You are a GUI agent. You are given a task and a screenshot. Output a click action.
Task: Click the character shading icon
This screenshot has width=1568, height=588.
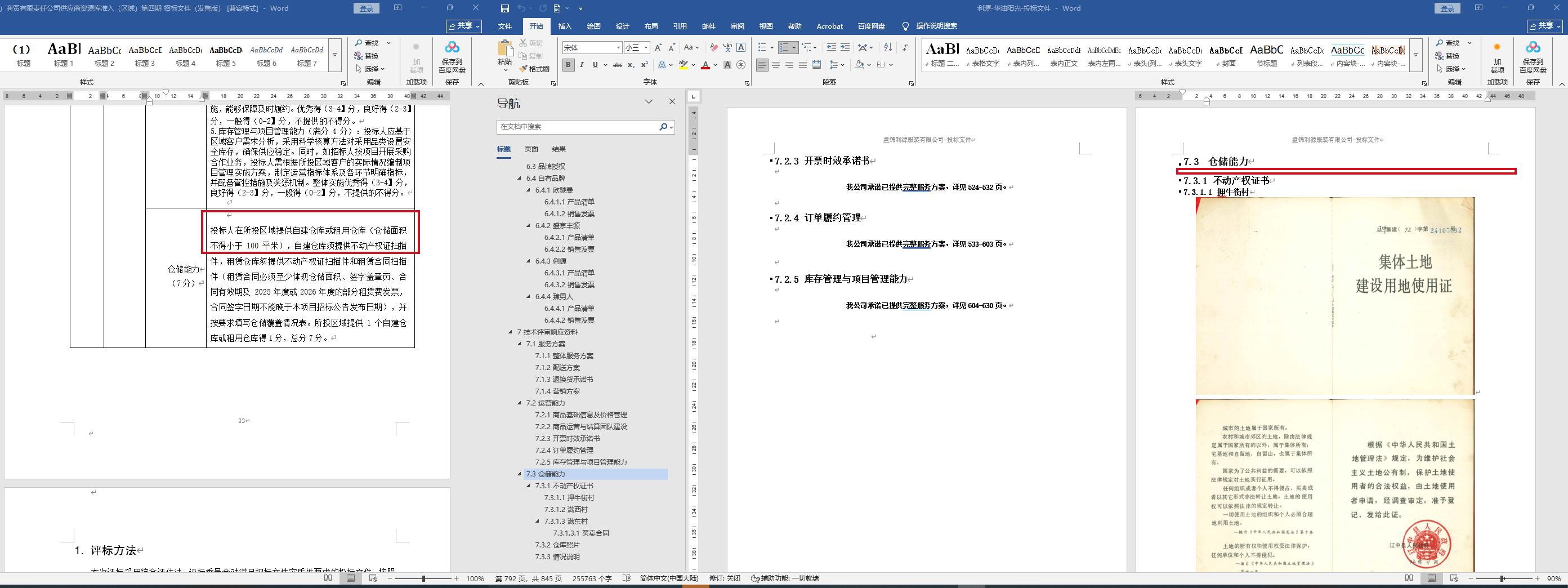727,65
